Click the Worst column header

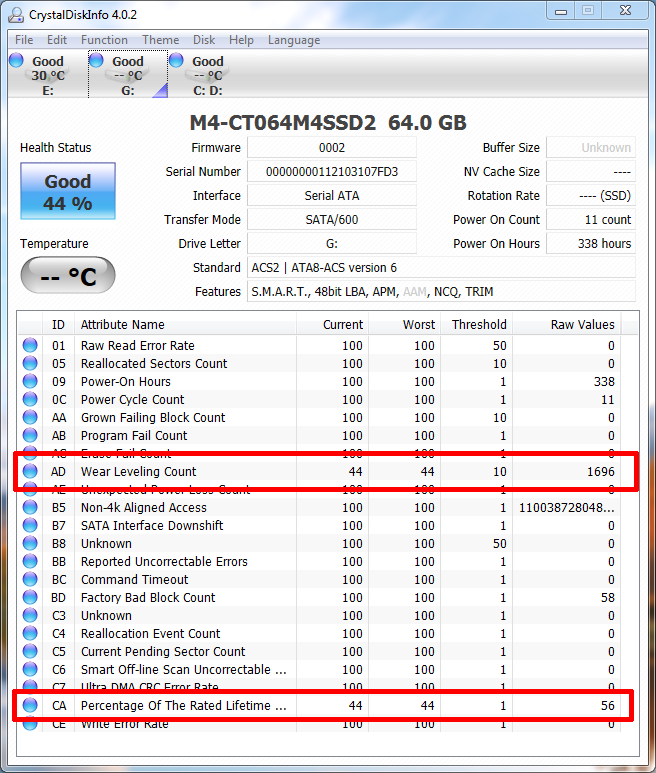pyautogui.click(x=405, y=325)
